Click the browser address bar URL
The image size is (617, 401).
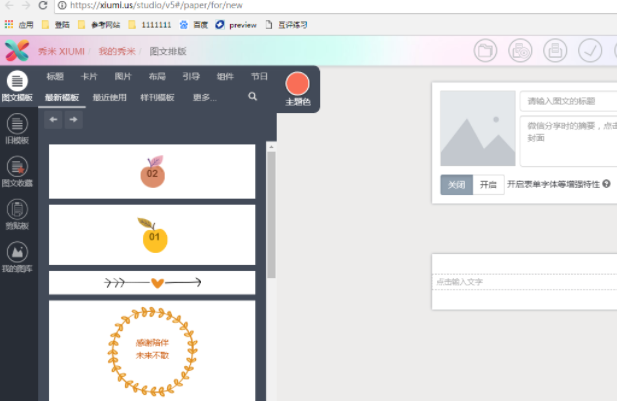click(x=156, y=5)
